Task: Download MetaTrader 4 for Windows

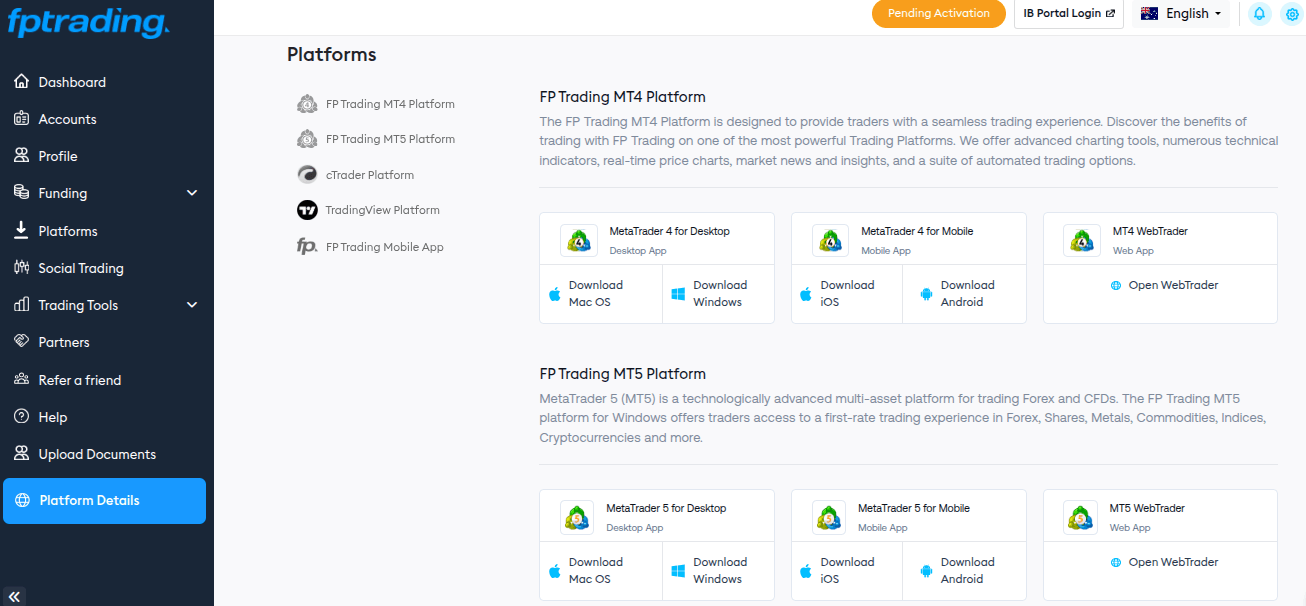Action: pos(719,294)
